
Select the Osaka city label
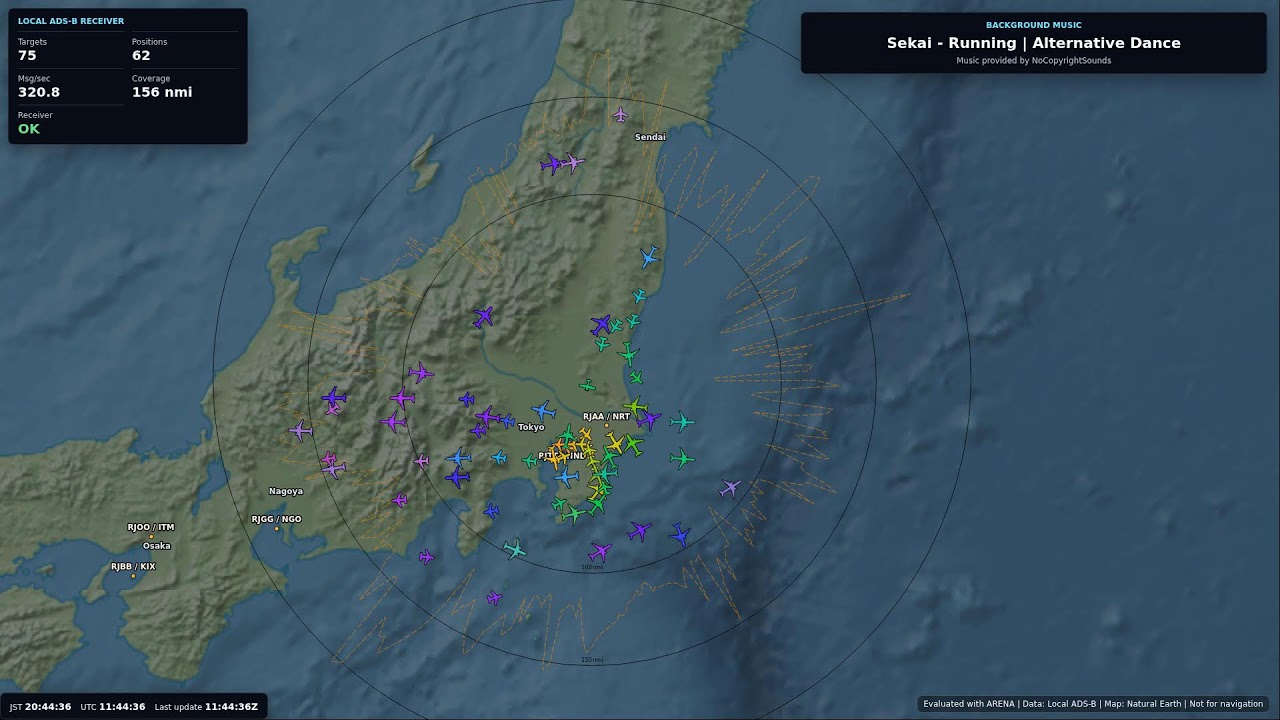tap(157, 546)
